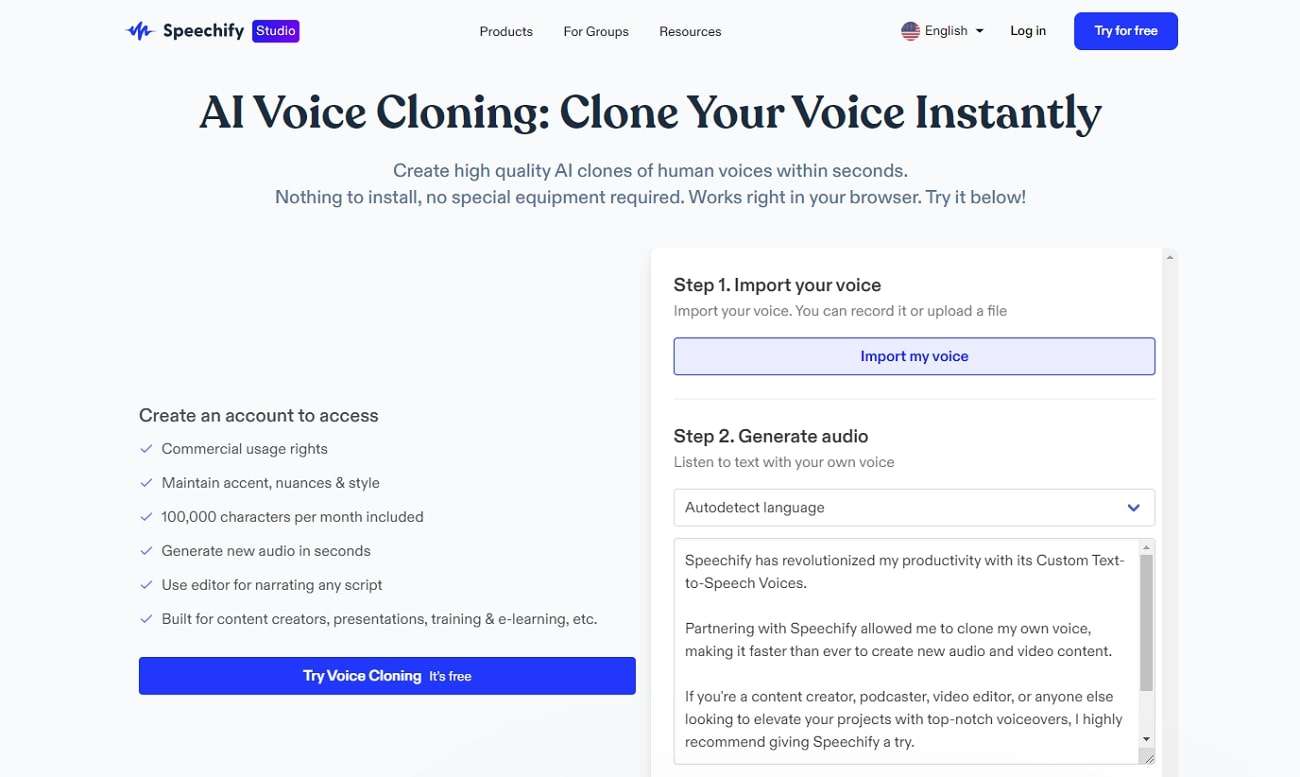Click inside the sample script text area
The width and height of the screenshot is (1300, 777).
coord(905,650)
